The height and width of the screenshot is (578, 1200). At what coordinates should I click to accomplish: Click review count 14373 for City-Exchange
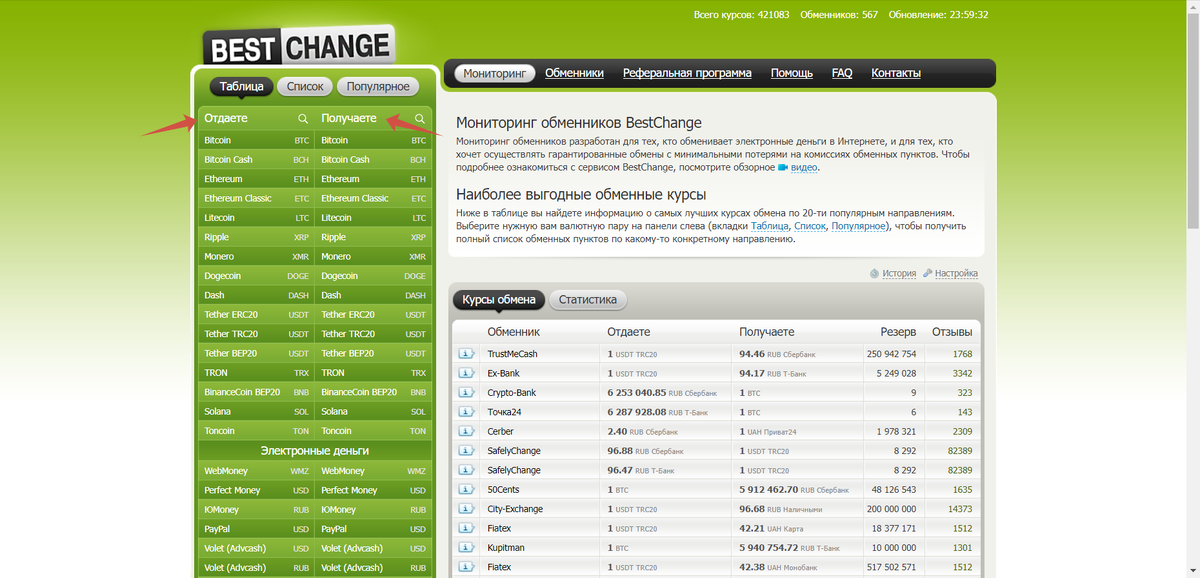[960, 509]
